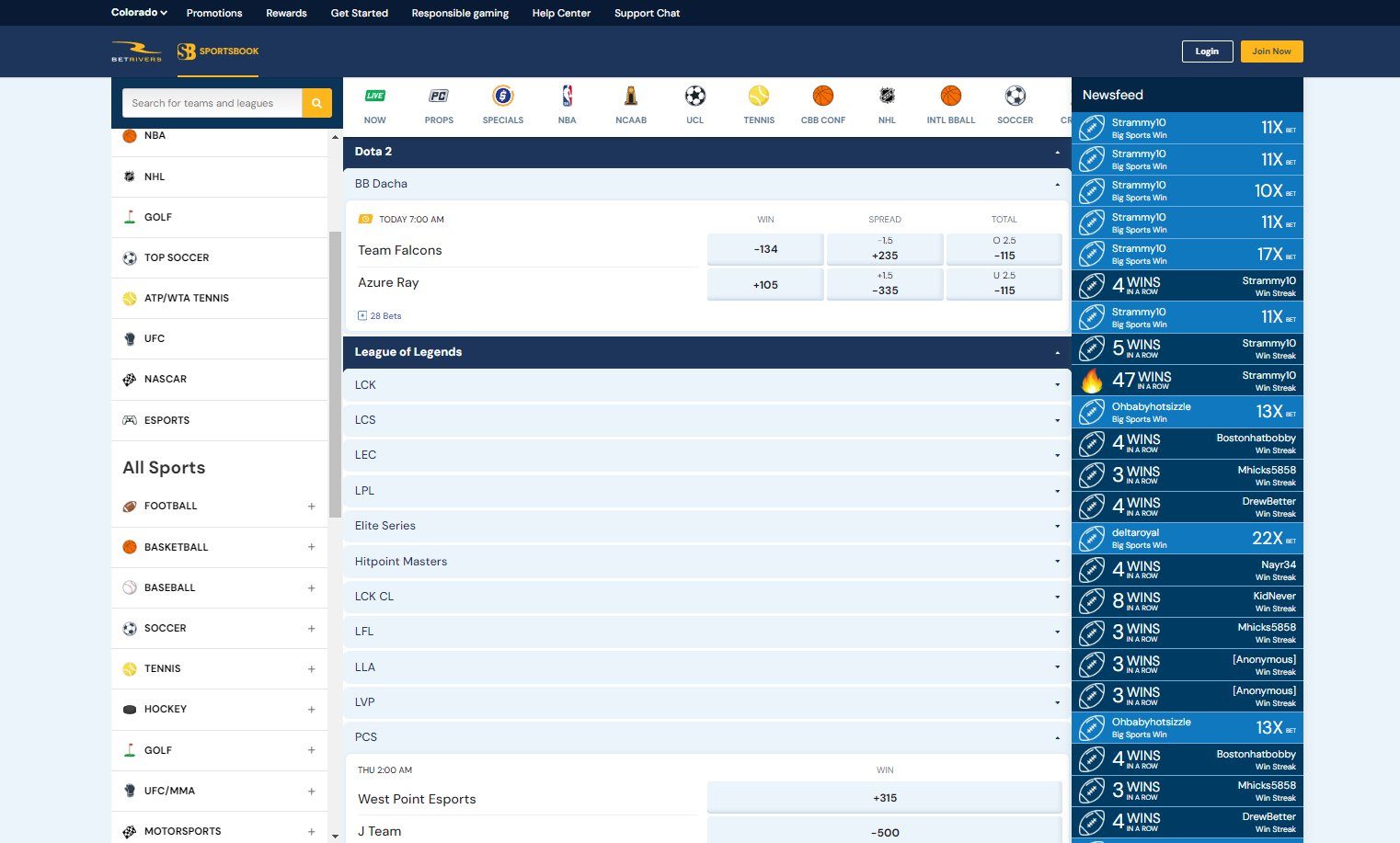Image resolution: width=1400 pixels, height=843 pixels.
Task: Select the Sportsbook tab
Action: point(218,51)
